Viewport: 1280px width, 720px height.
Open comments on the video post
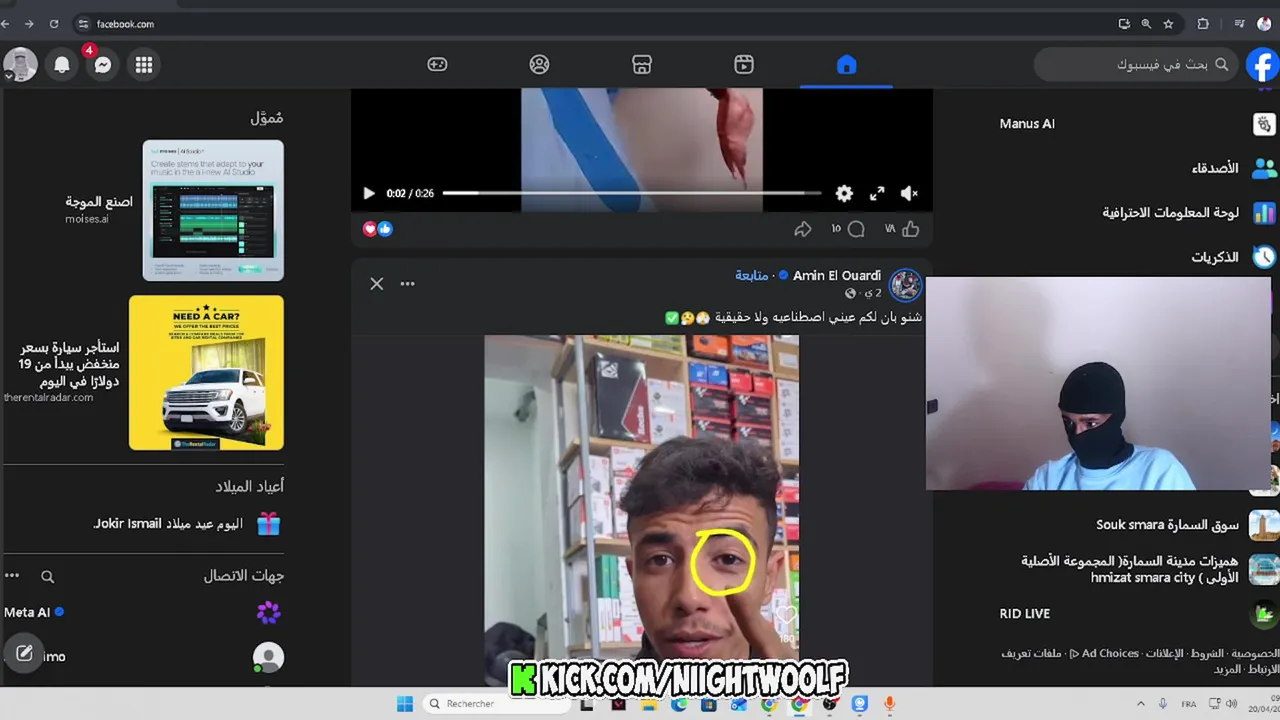(856, 229)
